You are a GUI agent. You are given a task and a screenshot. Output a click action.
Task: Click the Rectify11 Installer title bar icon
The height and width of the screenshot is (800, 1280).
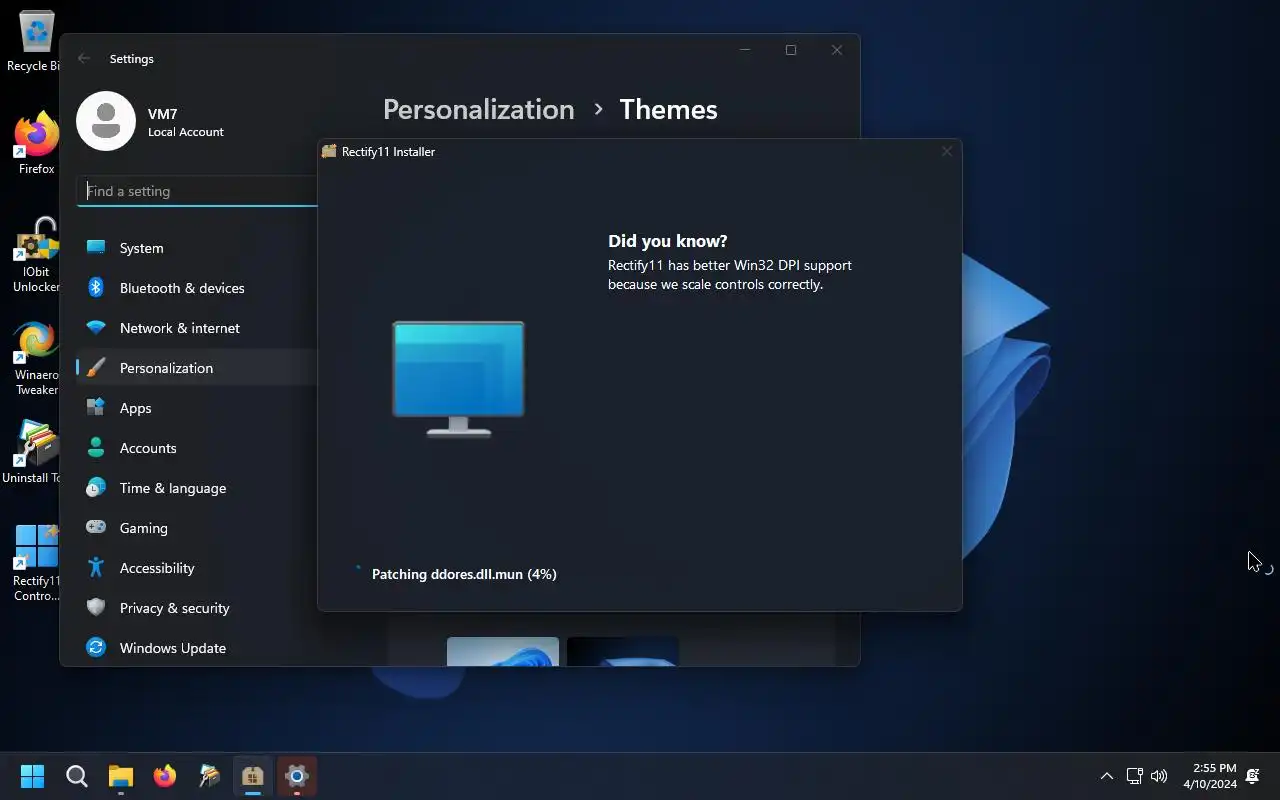329,151
